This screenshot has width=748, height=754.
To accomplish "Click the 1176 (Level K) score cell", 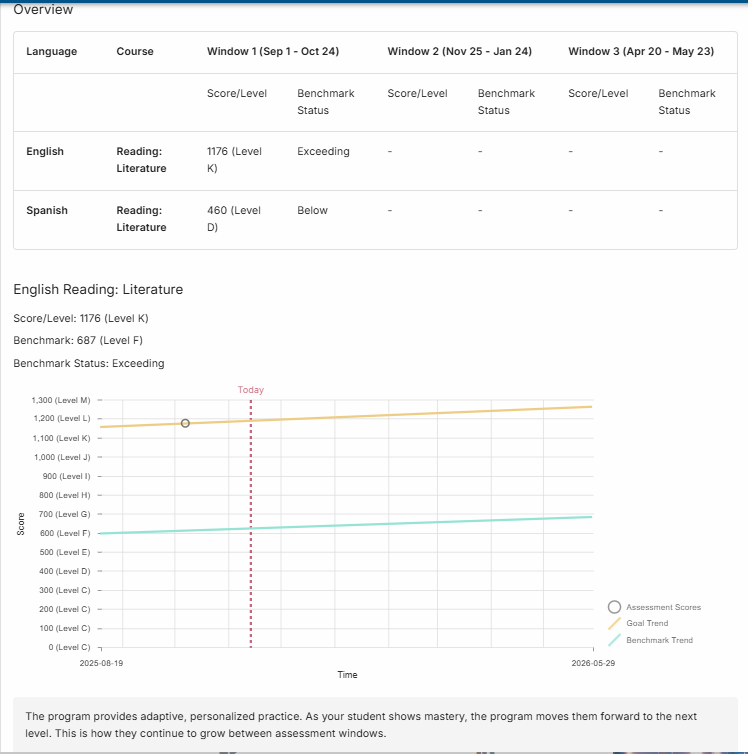I will [x=234, y=160].
